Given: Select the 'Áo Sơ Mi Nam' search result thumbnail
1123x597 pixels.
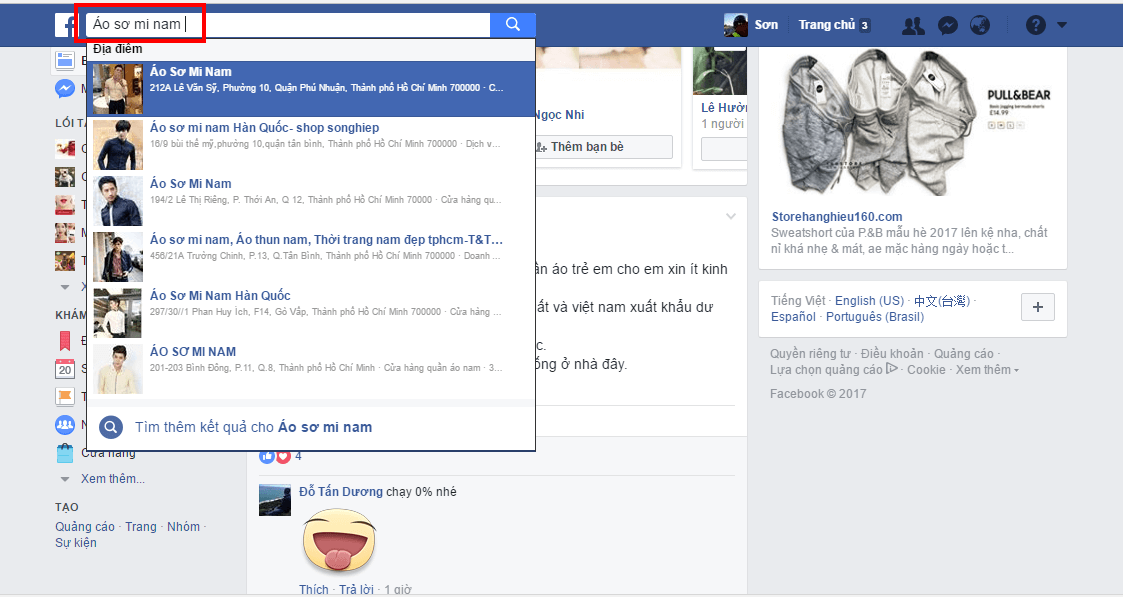Looking at the screenshot, I should click(x=117, y=88).
